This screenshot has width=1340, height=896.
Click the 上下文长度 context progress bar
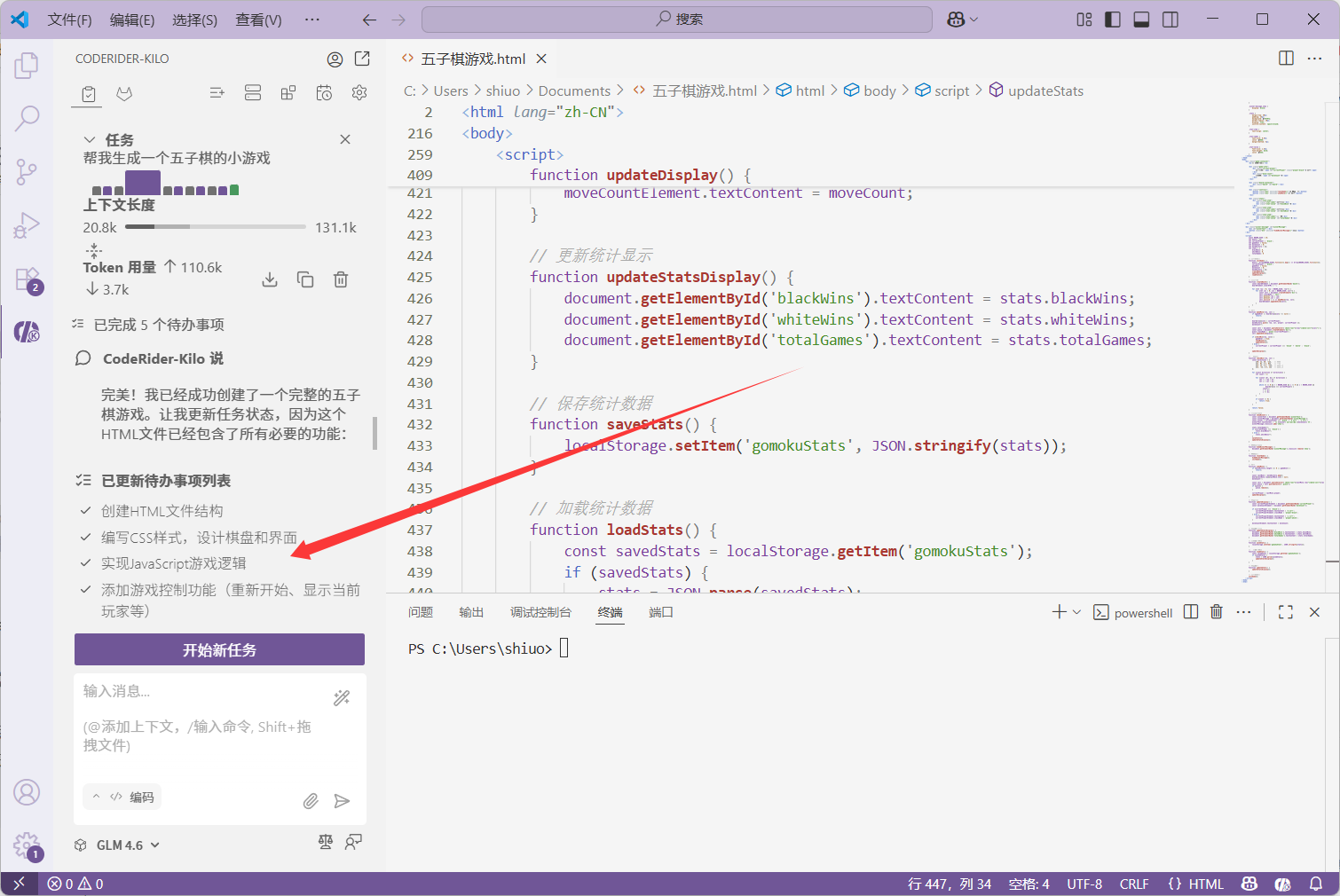[x=216, y=227]
